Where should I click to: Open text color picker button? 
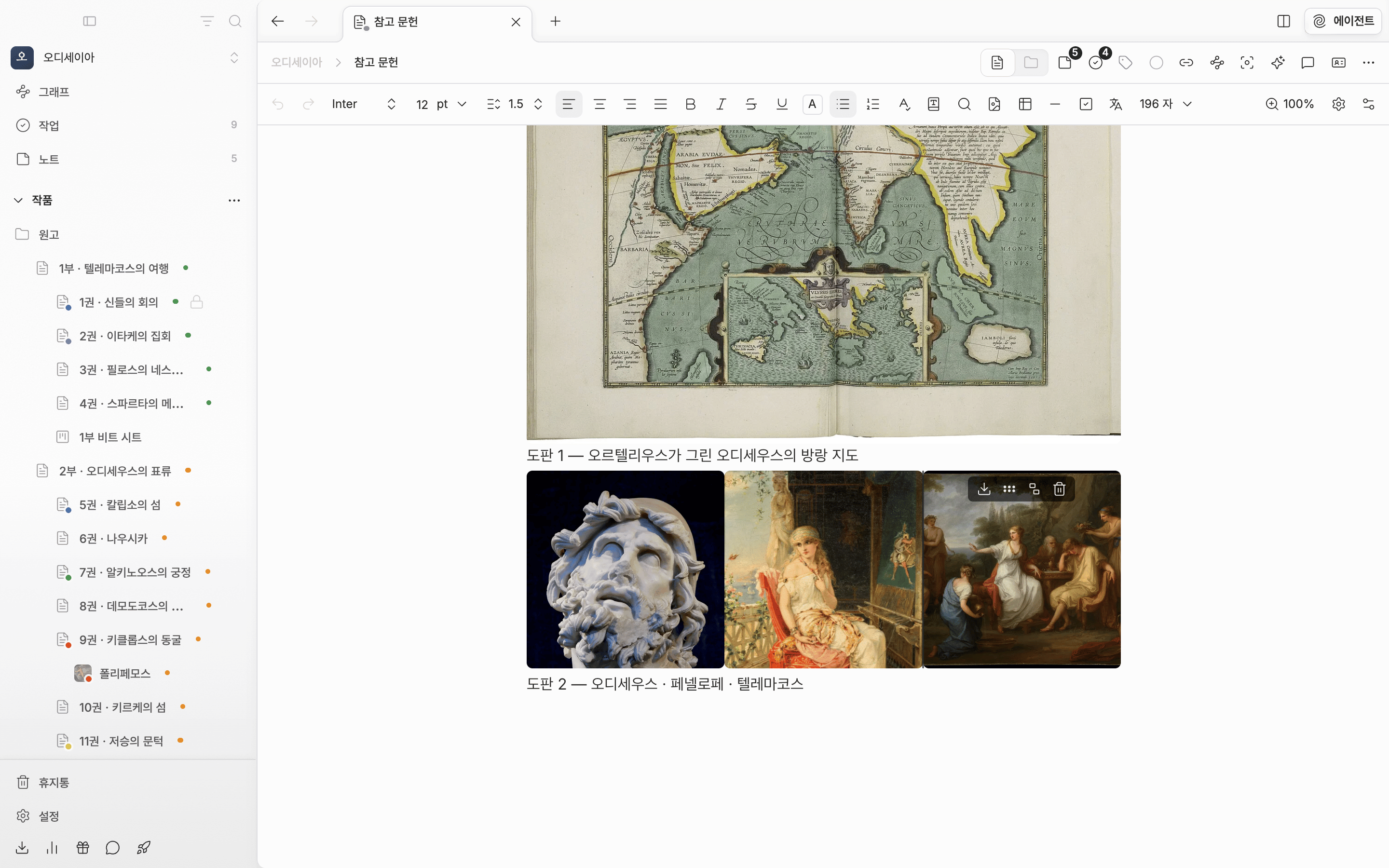pos(812,104)
